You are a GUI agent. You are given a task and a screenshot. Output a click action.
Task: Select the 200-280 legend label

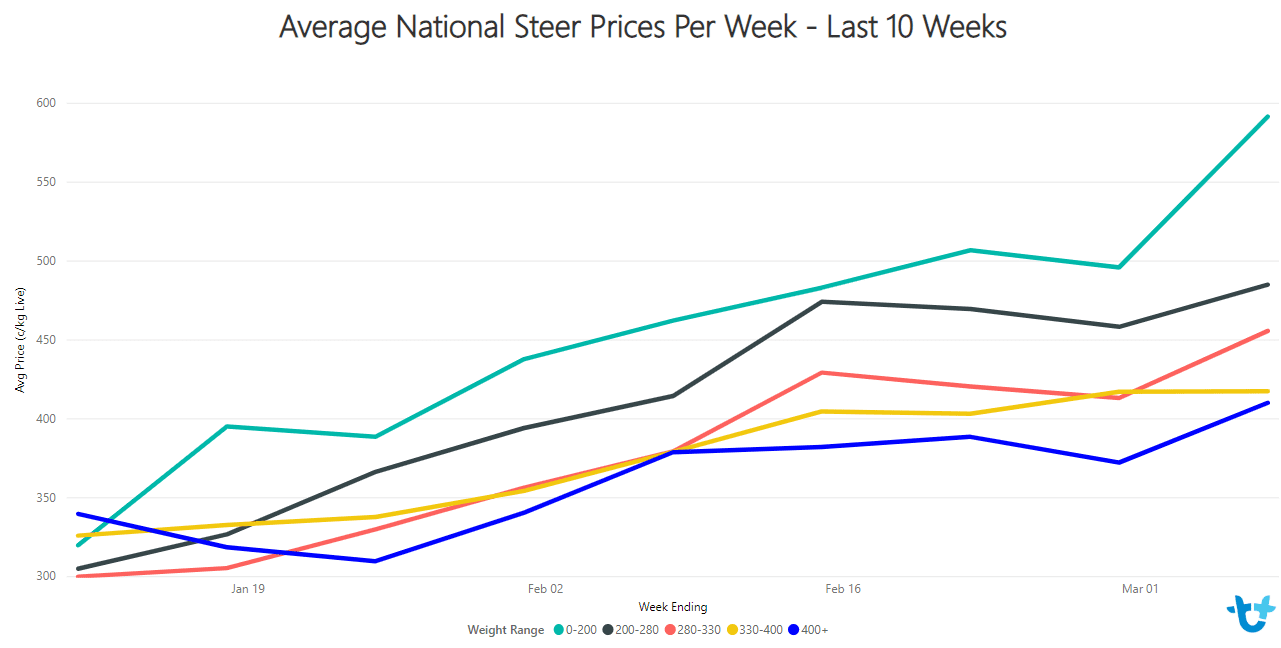[637, 630]
